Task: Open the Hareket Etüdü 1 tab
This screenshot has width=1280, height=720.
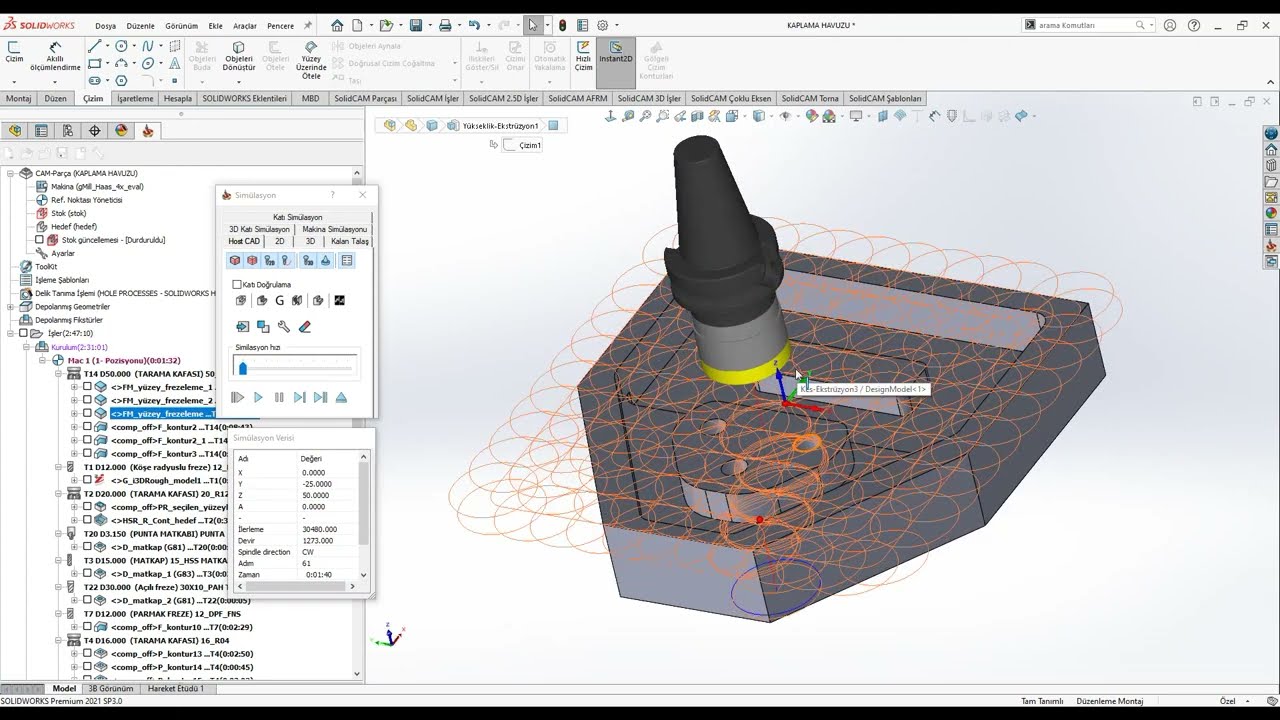Action: tap(176, 688)
